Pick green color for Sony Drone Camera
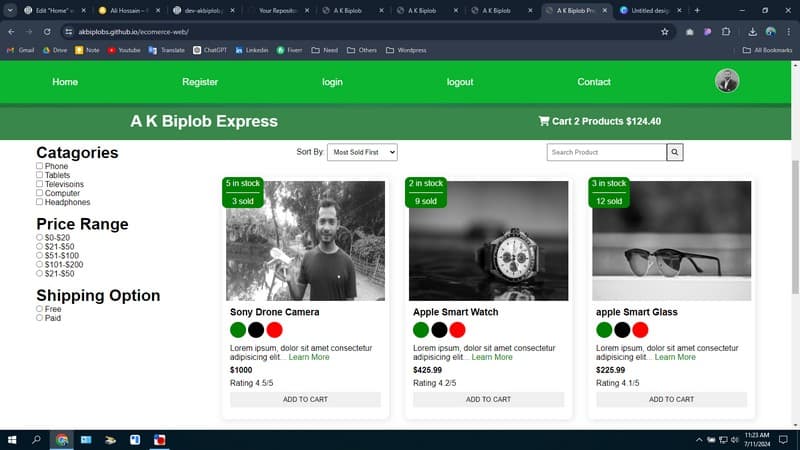 click(238, 330)
